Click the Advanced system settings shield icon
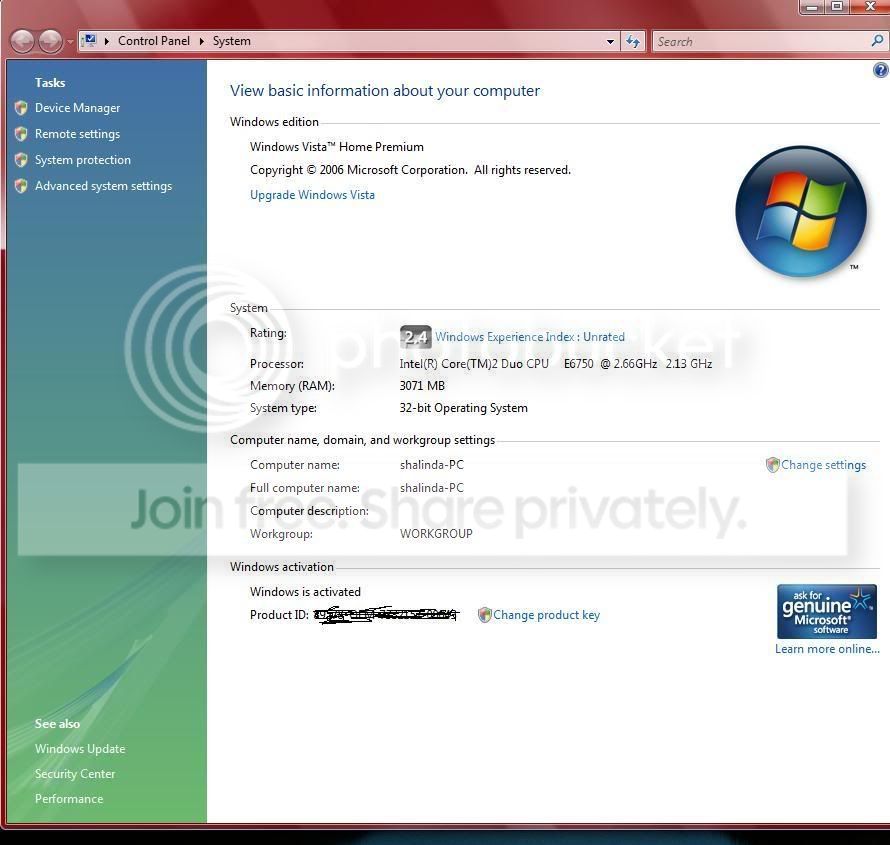 [21, 186]
